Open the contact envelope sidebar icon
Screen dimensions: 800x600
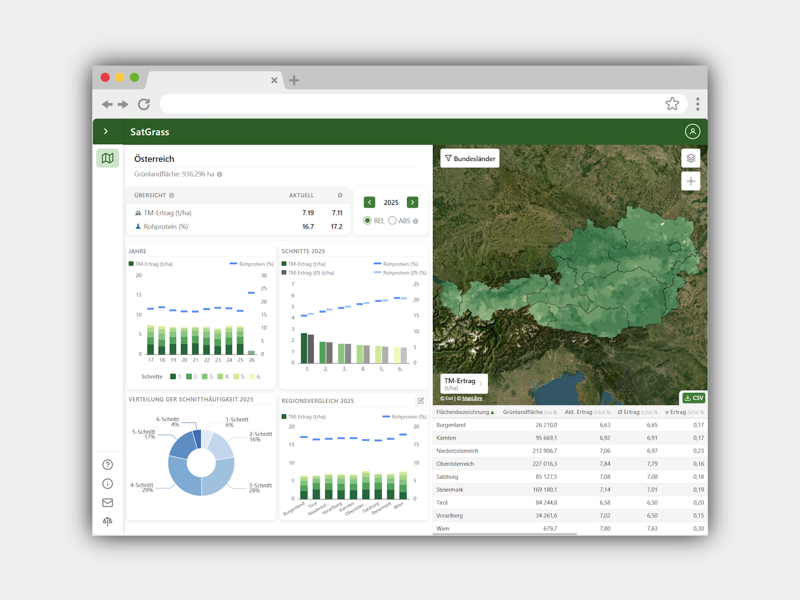pyautogui.click(x=107, y=503)
